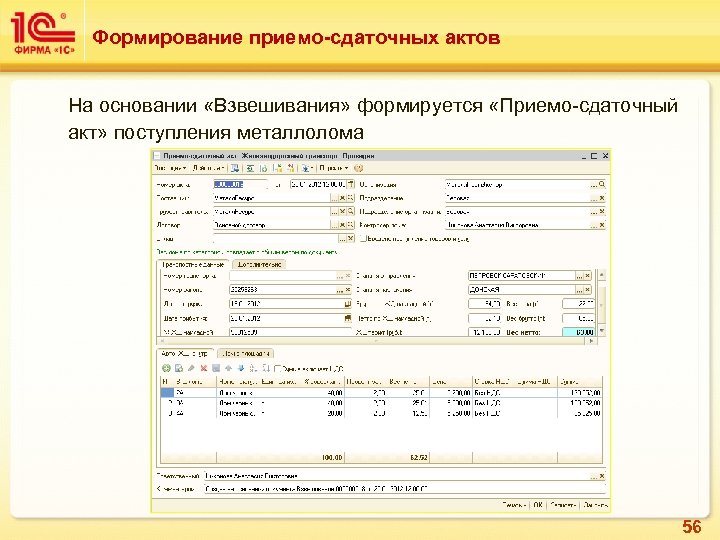Open selection list for the ДОНСКАЯ station field
The width and height of the screenshot is (720, 540).
pyautogui.click(x=580, y=290)
